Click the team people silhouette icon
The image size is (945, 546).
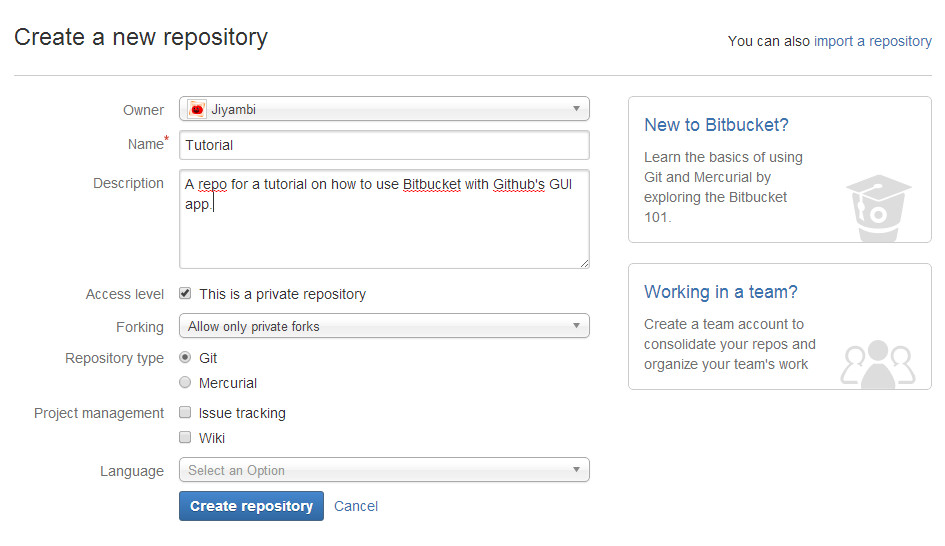click(x=877, y=364)
